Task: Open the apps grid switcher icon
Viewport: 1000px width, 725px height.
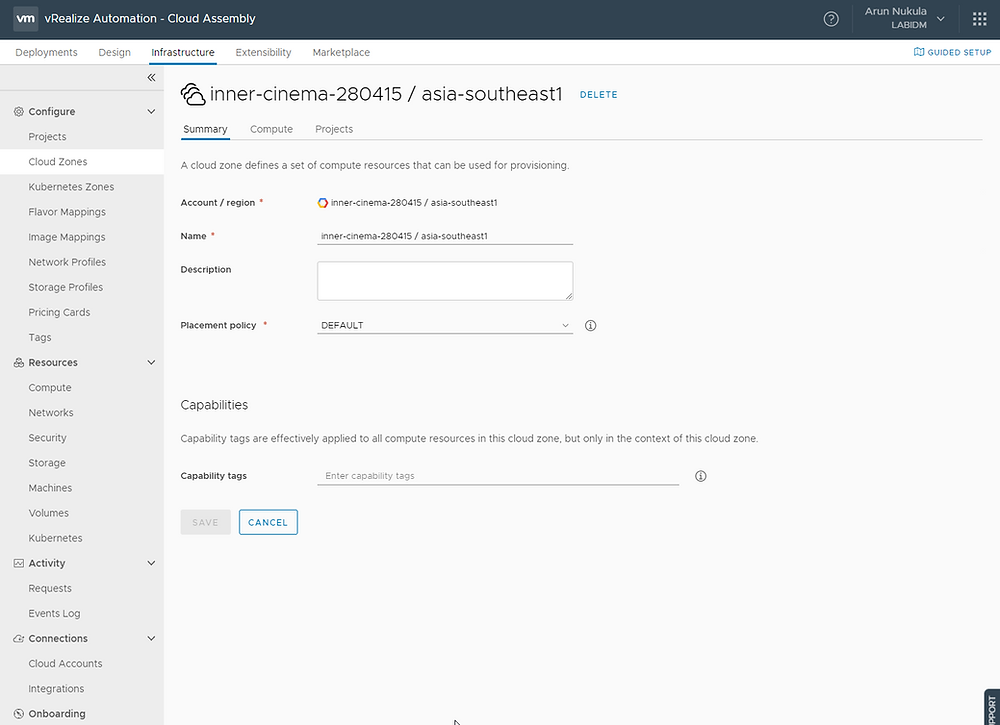Action: click(980, 19)
